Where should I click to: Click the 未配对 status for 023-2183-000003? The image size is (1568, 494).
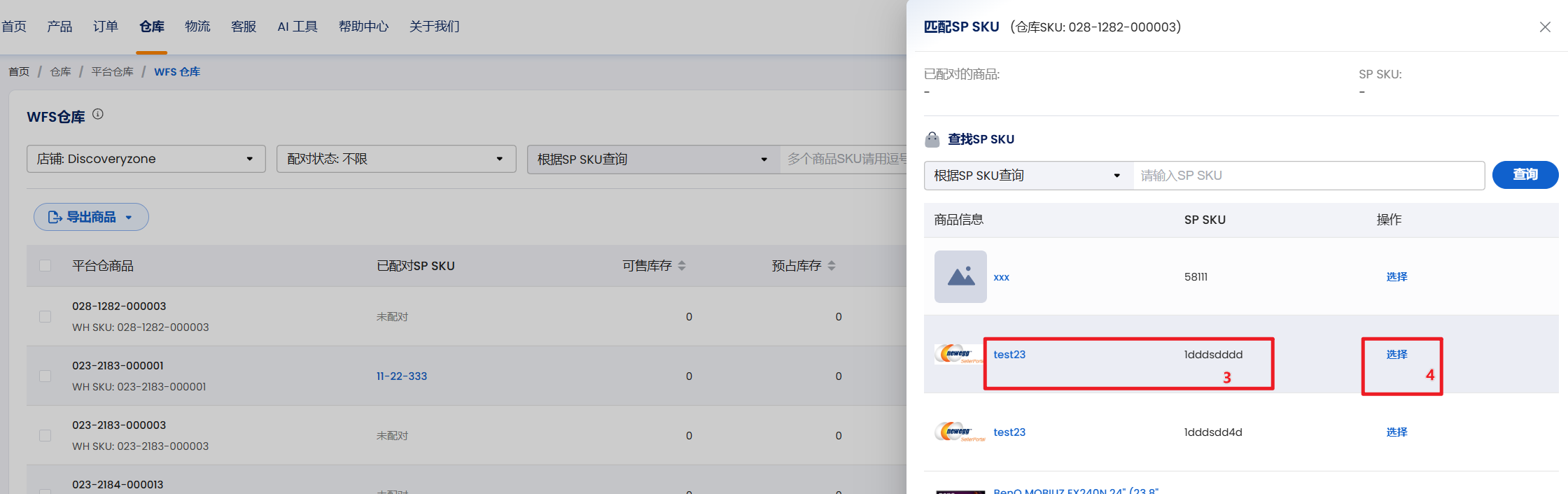[392, 436]
